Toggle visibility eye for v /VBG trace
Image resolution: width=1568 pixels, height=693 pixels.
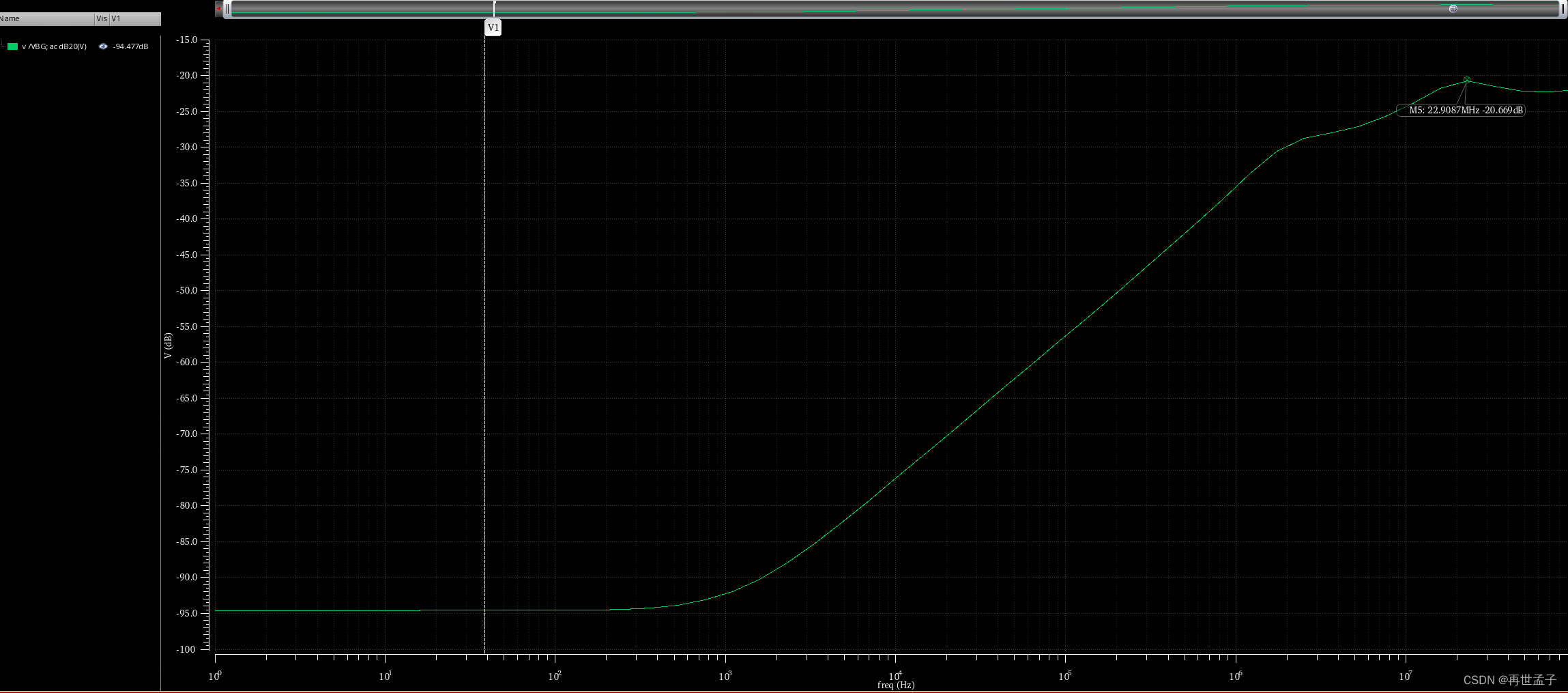103,46
